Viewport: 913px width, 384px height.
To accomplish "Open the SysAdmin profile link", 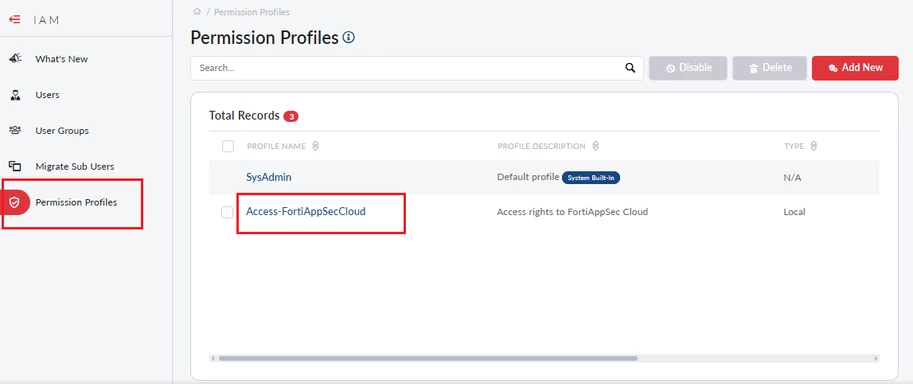I will 269,177.
